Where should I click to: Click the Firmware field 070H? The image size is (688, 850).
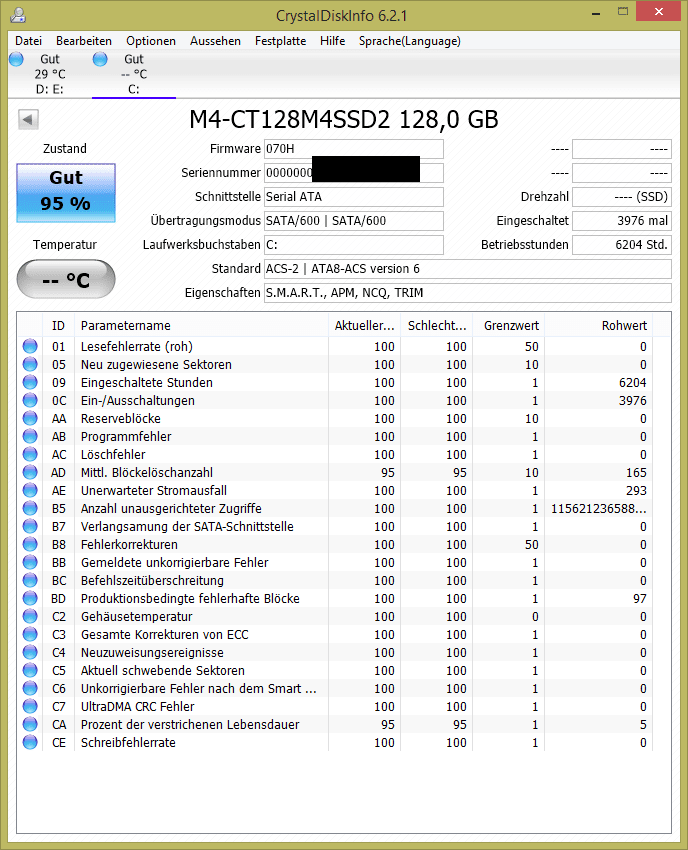point(353,149)
